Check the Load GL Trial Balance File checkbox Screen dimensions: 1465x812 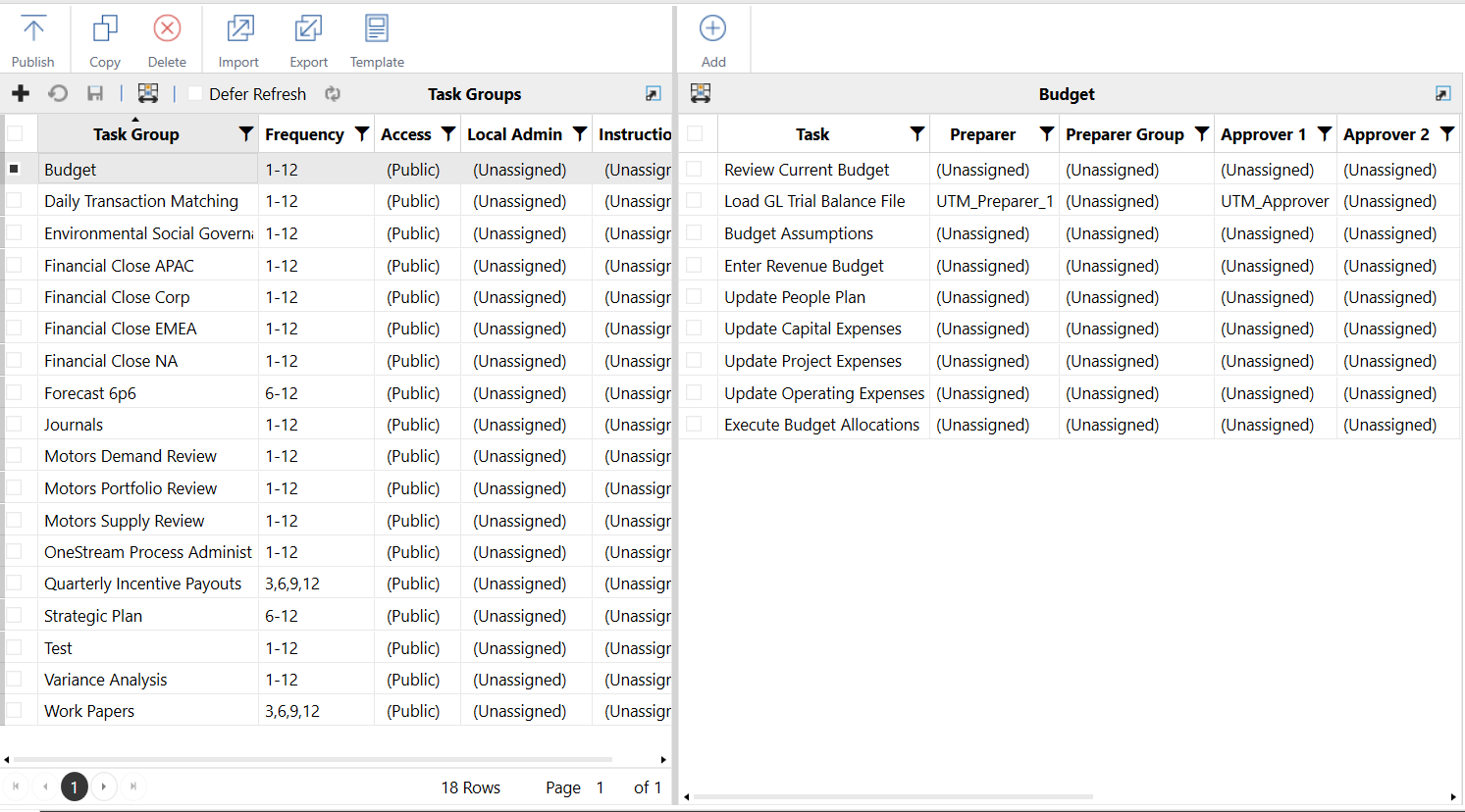pyautogui.click(x=695, y=200)
